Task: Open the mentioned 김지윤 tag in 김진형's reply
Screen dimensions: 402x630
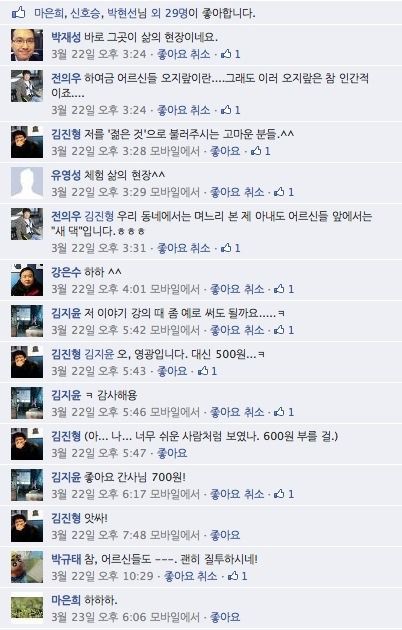Action: pyautogui.click(x=99, y=354)
